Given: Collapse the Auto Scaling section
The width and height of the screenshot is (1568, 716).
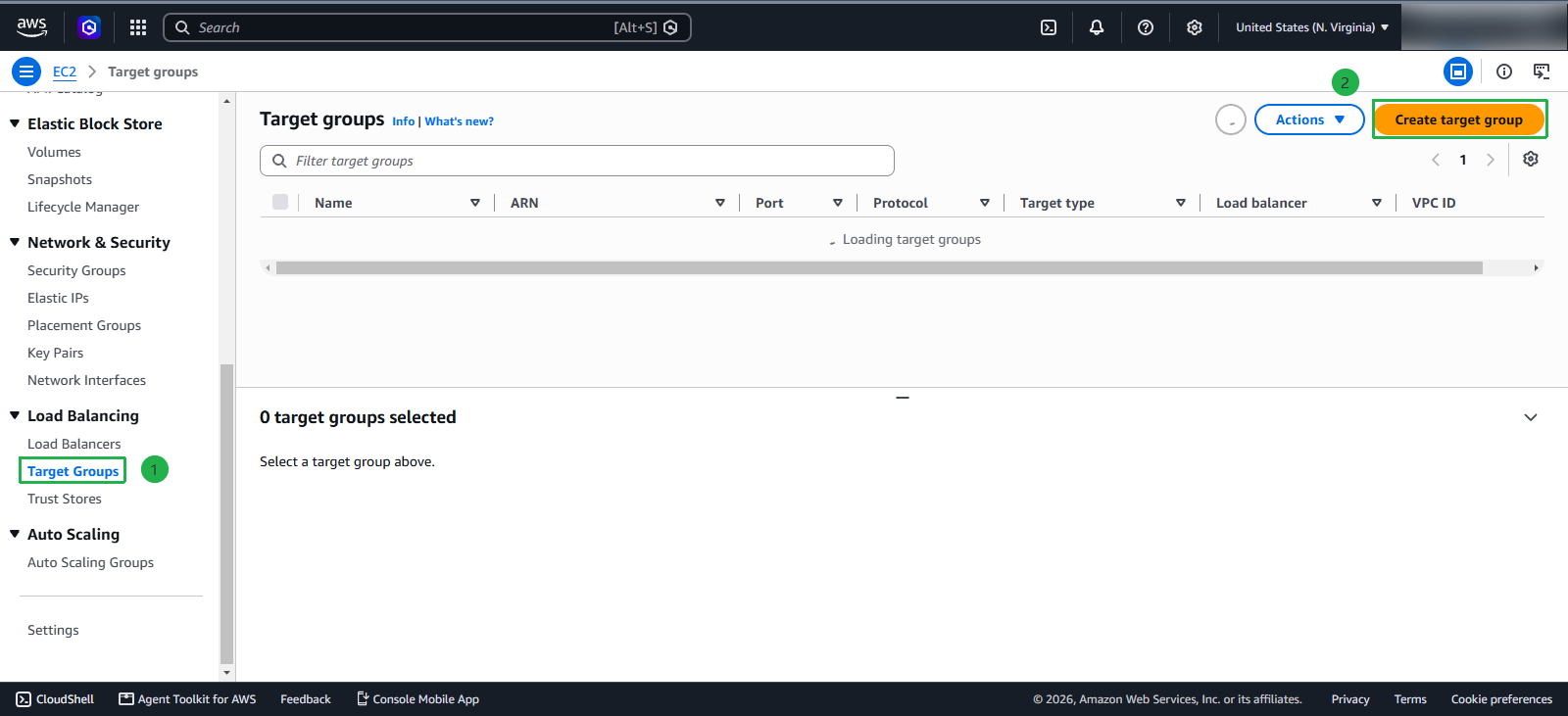Looking at the screenshot, I should point(15,534).
